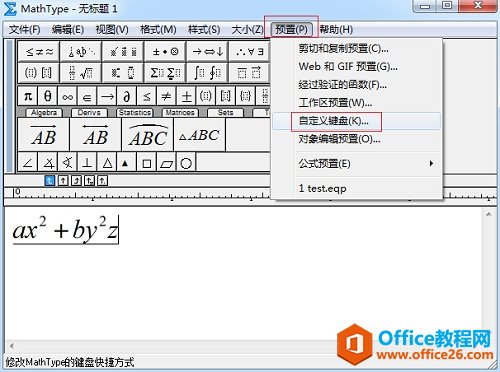The width and height of the screenshot is (500, 372).
Task: Open the embellishments palette
Action: pos(123,51)
